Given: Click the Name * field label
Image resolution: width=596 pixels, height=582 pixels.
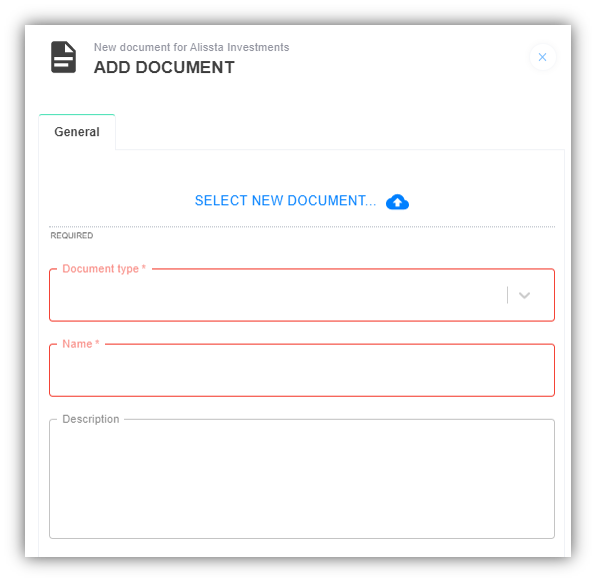Looking at the screenshot, I should point(81,344).
